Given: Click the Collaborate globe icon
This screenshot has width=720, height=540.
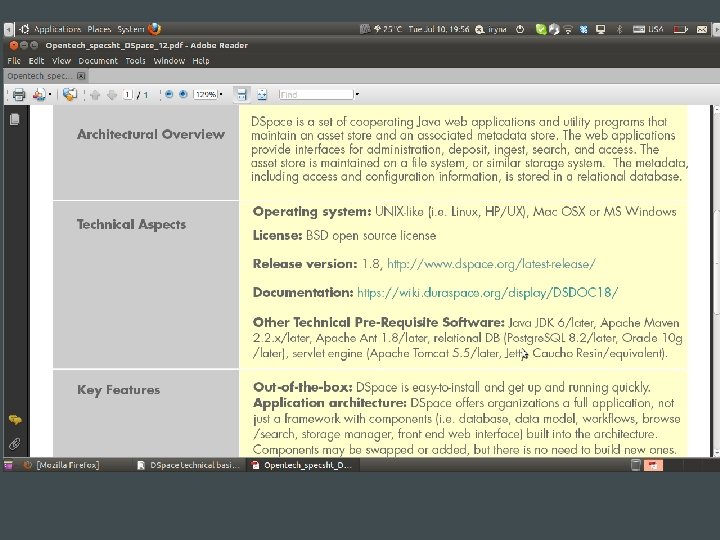Looking at the screenshot, I should (70, 95).
